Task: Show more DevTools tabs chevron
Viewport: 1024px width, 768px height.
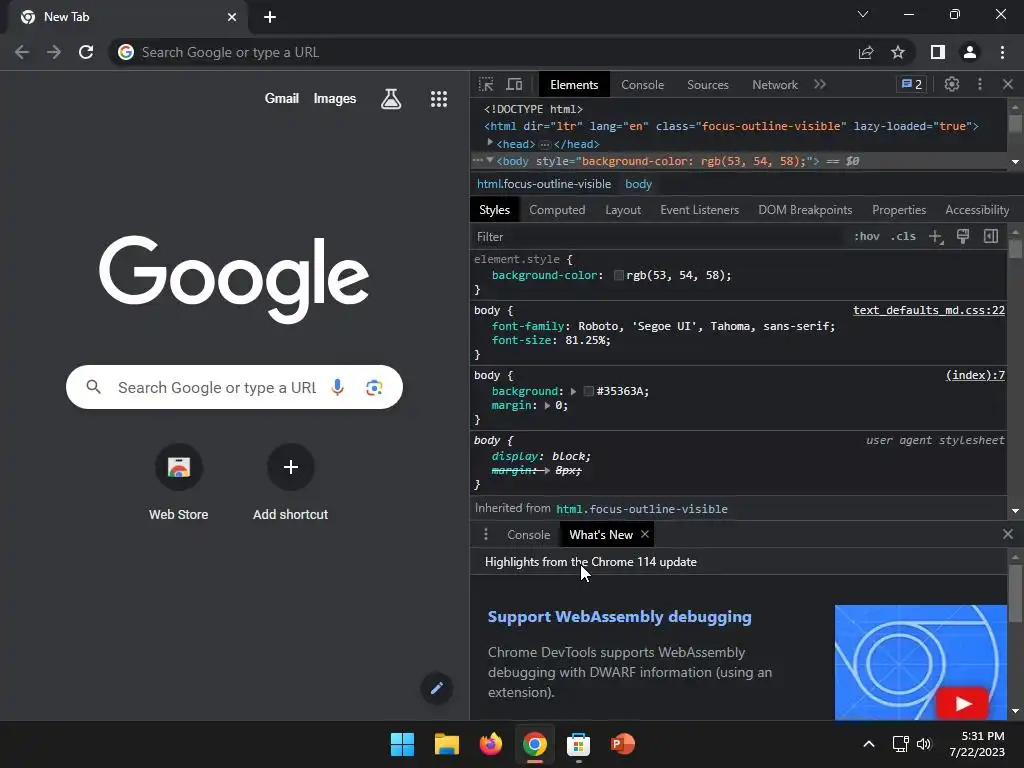Action: 820,84
